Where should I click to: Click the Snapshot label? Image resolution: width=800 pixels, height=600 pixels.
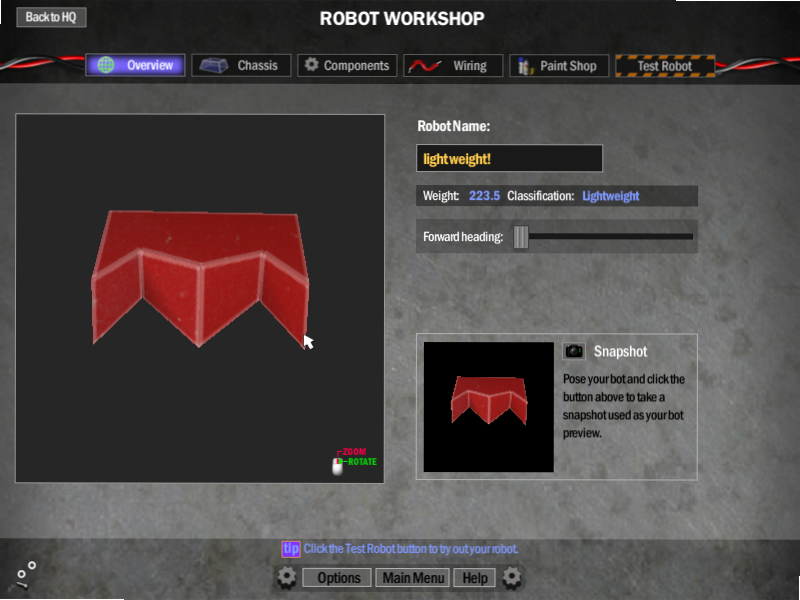620,352
